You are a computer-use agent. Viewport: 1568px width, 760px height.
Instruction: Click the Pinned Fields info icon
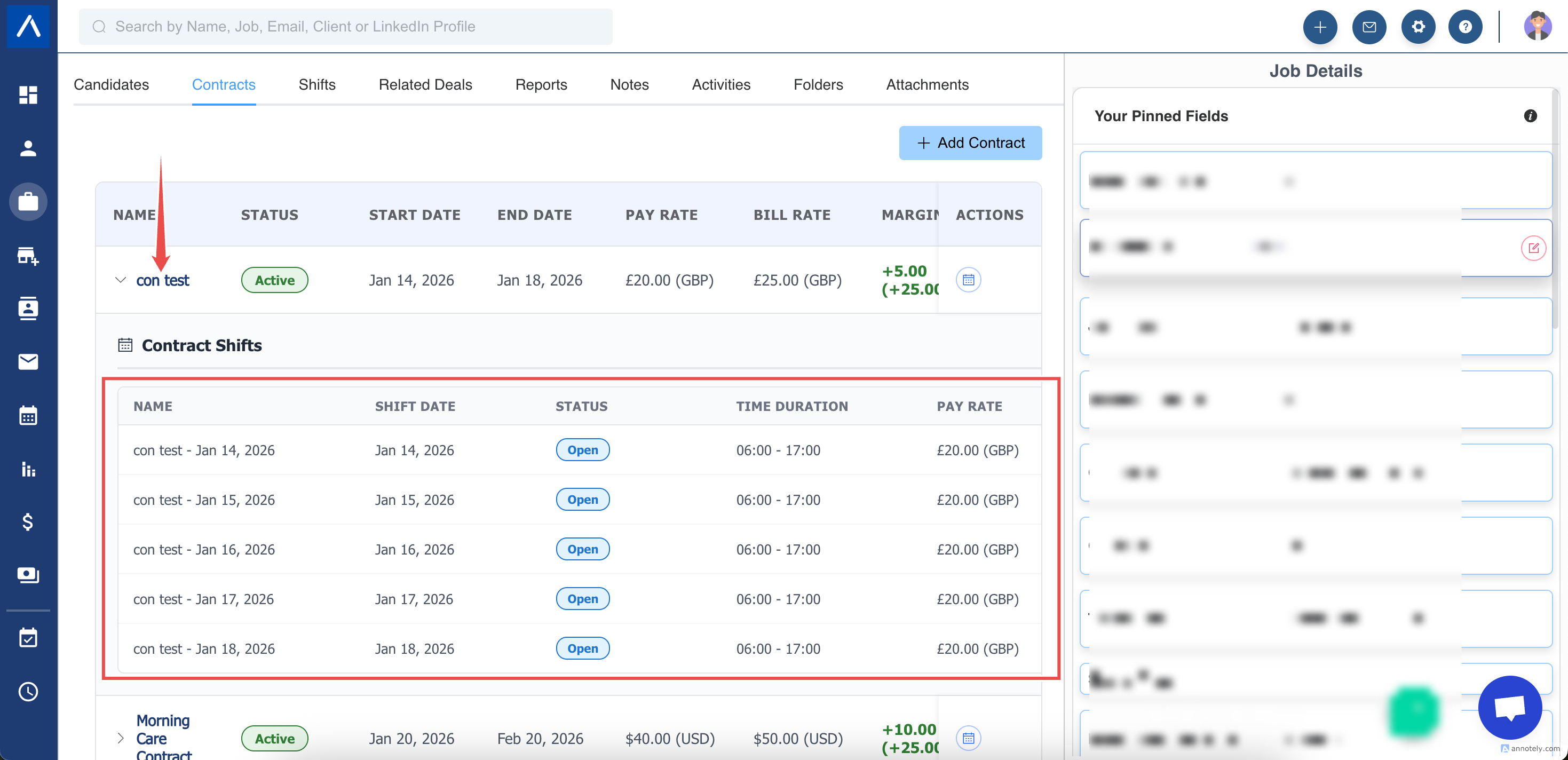1530,116
